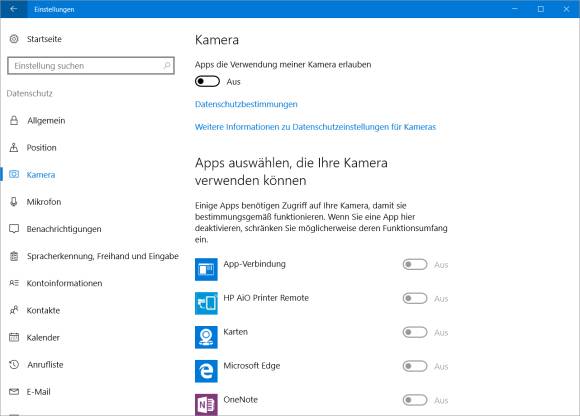Screen dimensions: 580x416
Task: Click the back arrow in the title bar
Action: coord(14,9)
